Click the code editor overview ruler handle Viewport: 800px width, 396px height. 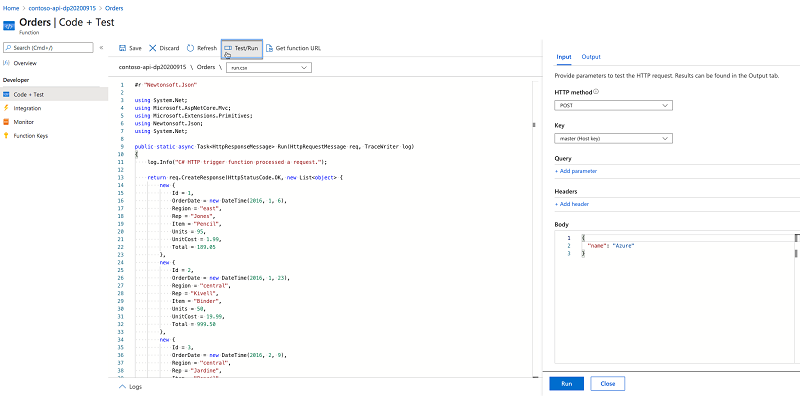pos(534,125)
